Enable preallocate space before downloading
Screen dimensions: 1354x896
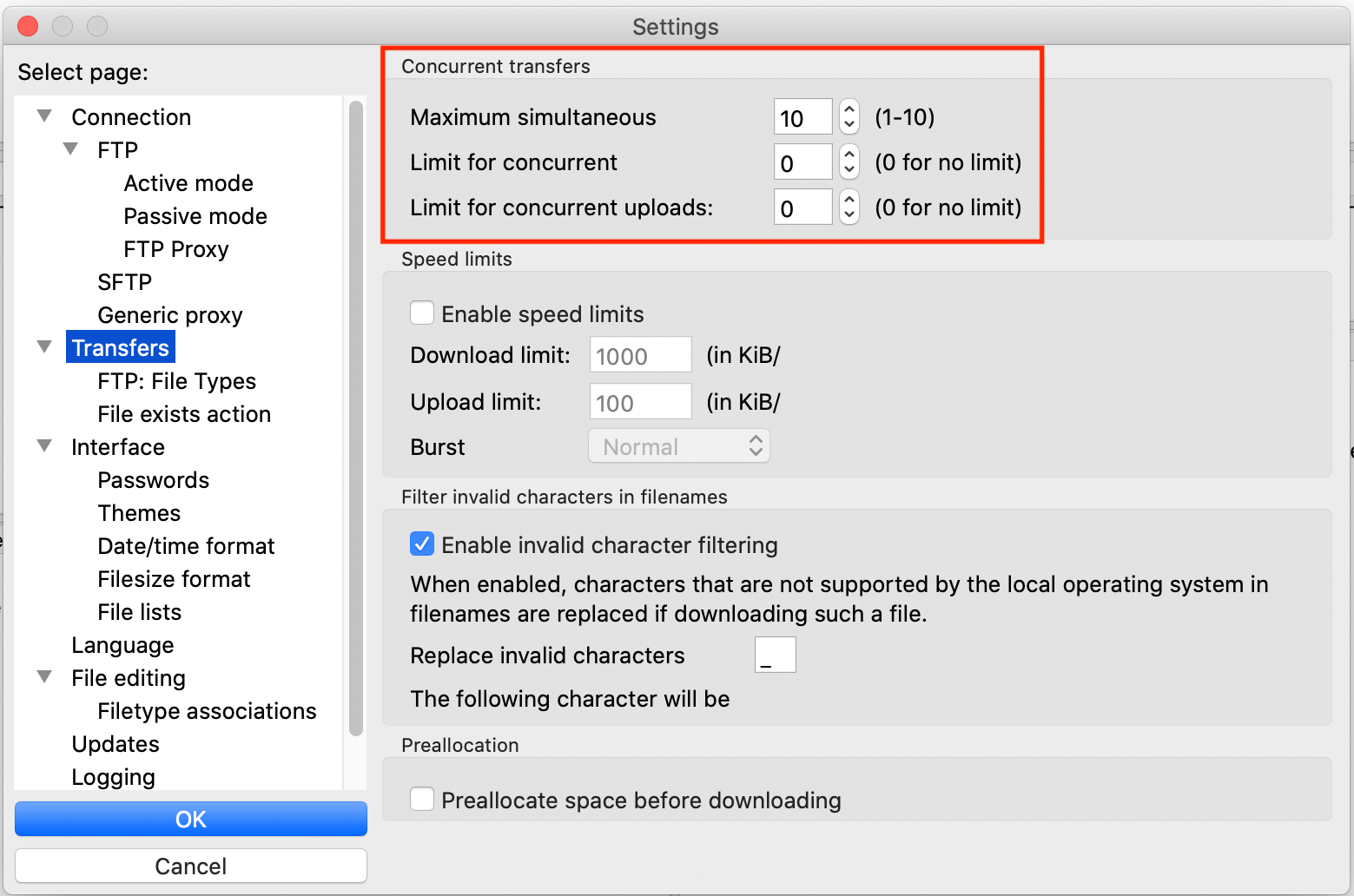click(422, 799)
